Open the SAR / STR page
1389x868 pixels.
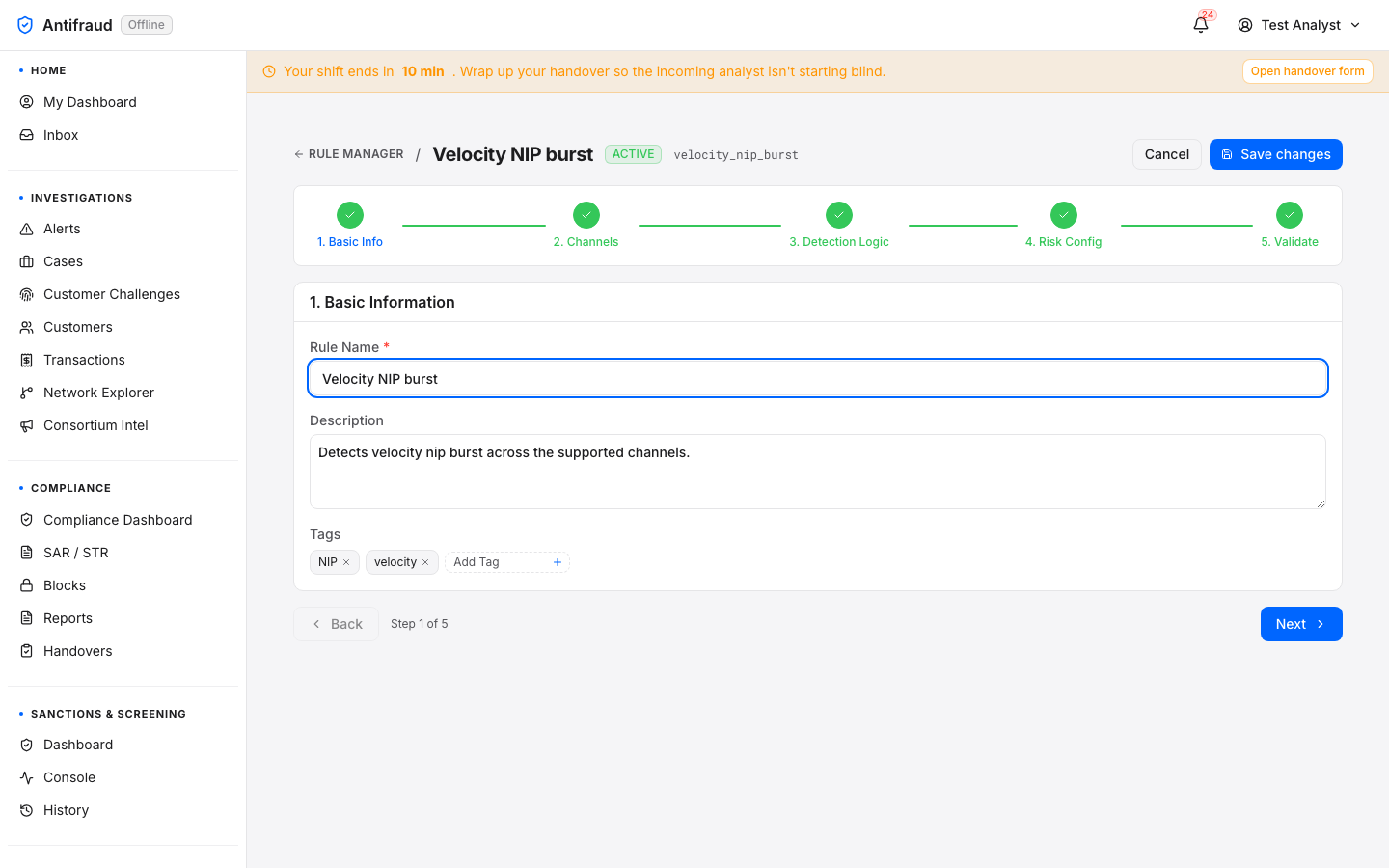(x=123, y=553)
